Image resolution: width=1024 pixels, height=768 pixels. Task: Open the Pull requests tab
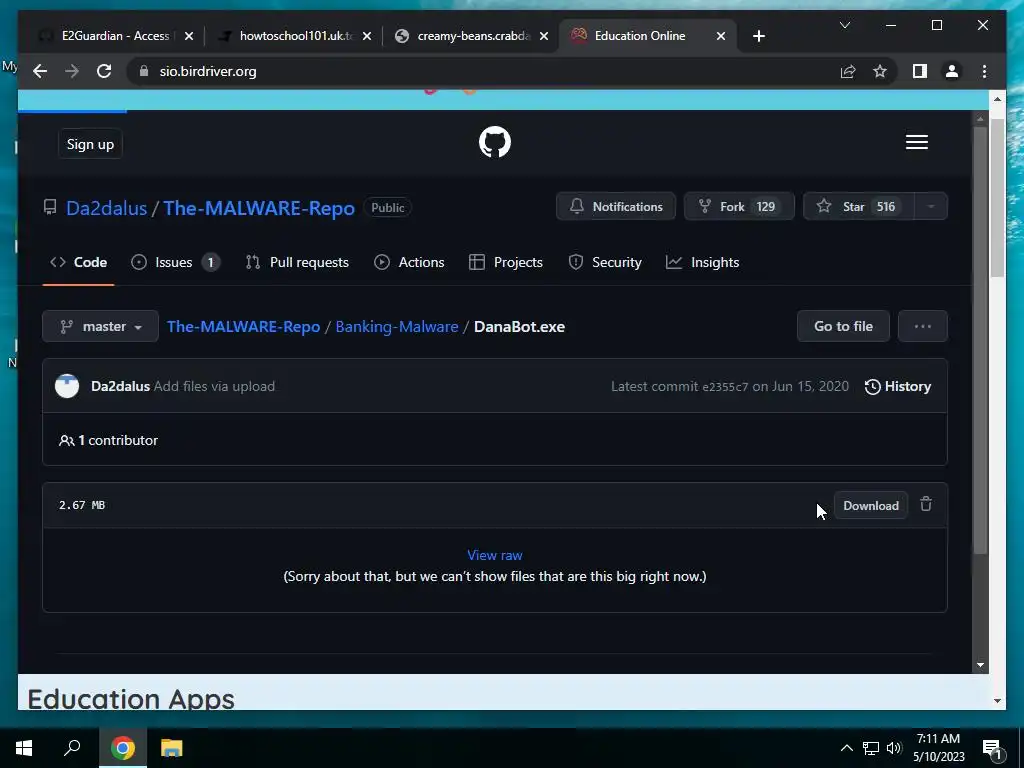(x=297, y=262)
